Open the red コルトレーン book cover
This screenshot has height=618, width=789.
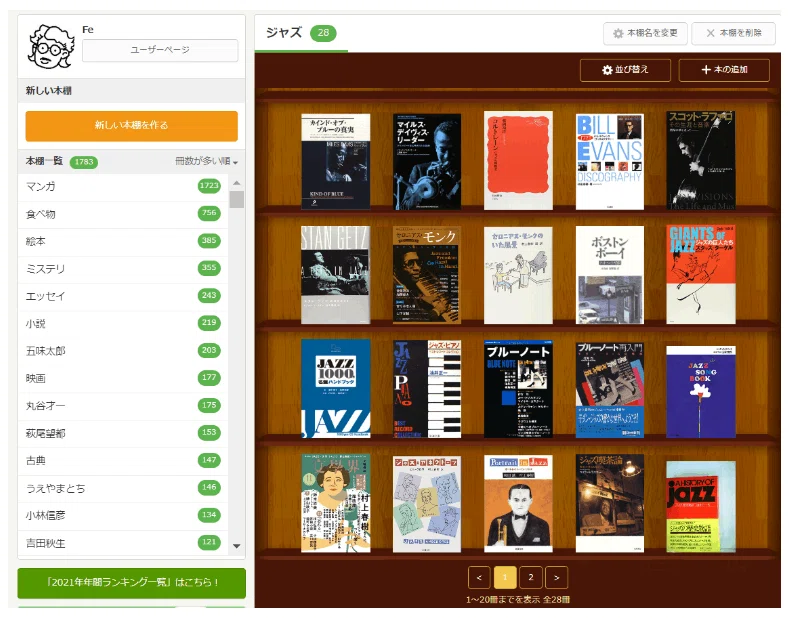click(x=518, y=161)
